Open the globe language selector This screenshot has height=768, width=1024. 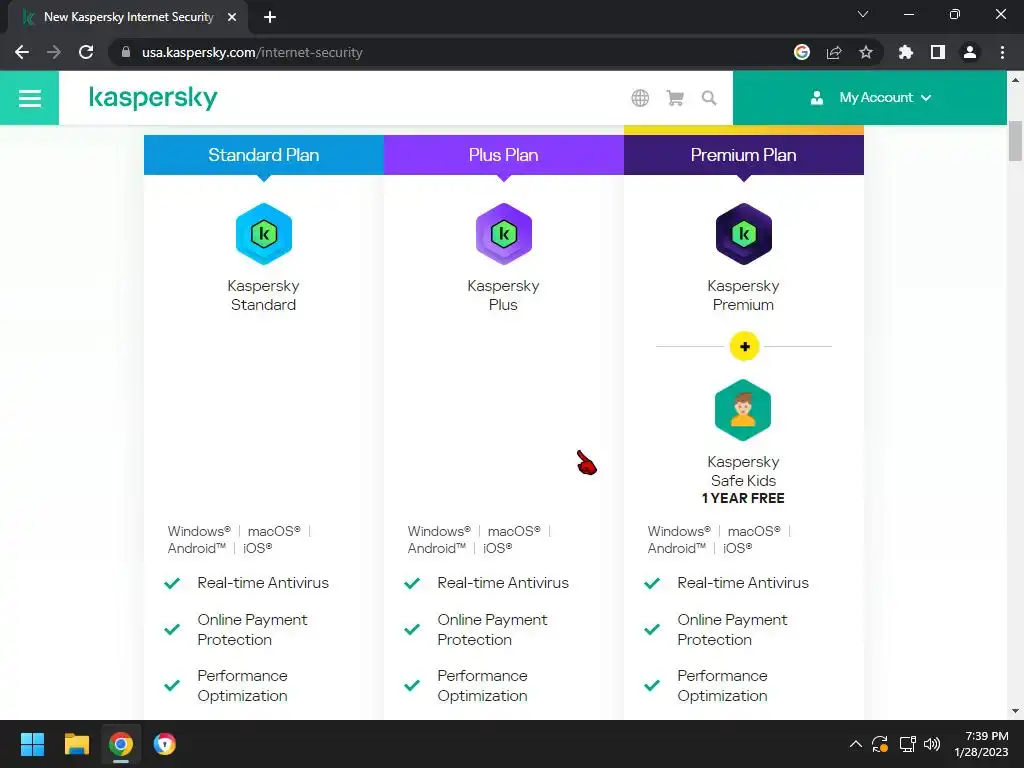(640, 98)
